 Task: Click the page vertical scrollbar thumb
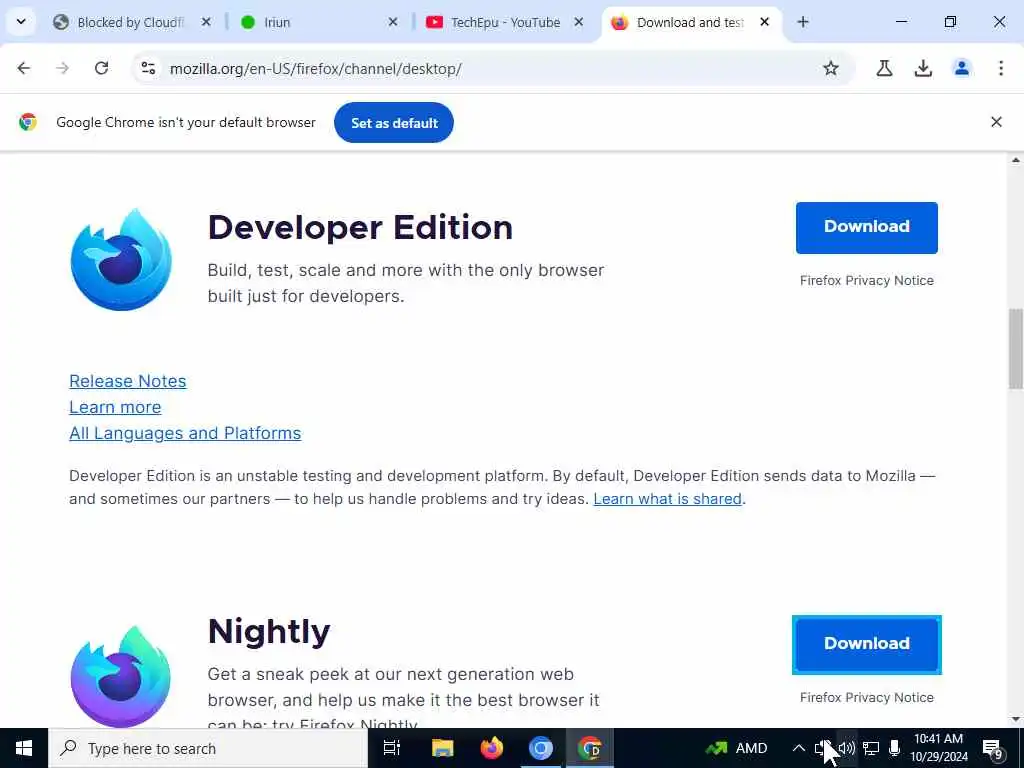coord(1016,348)
